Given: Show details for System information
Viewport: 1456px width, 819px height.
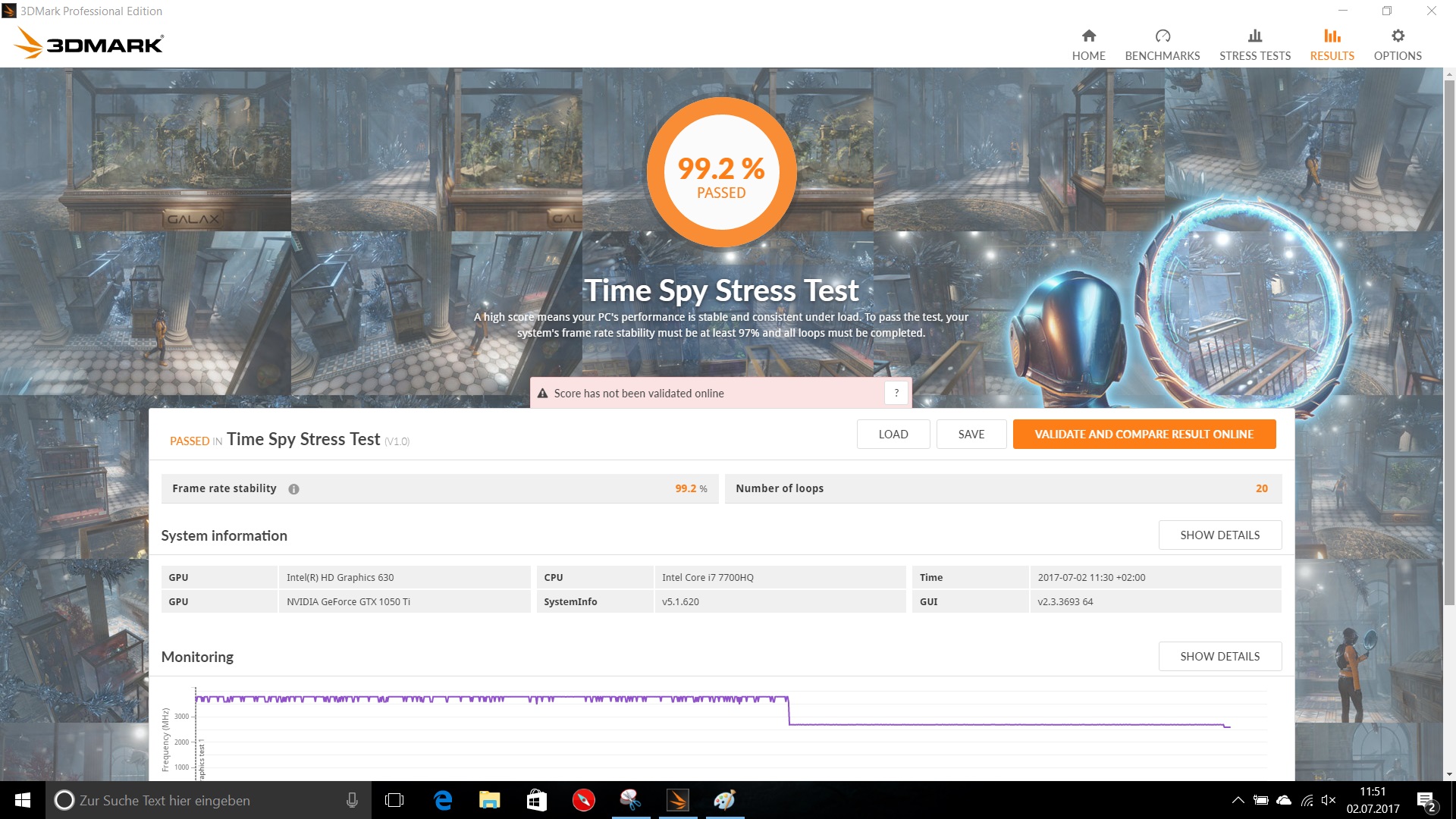Looking at the screenshot, I should click(1219, 535).
